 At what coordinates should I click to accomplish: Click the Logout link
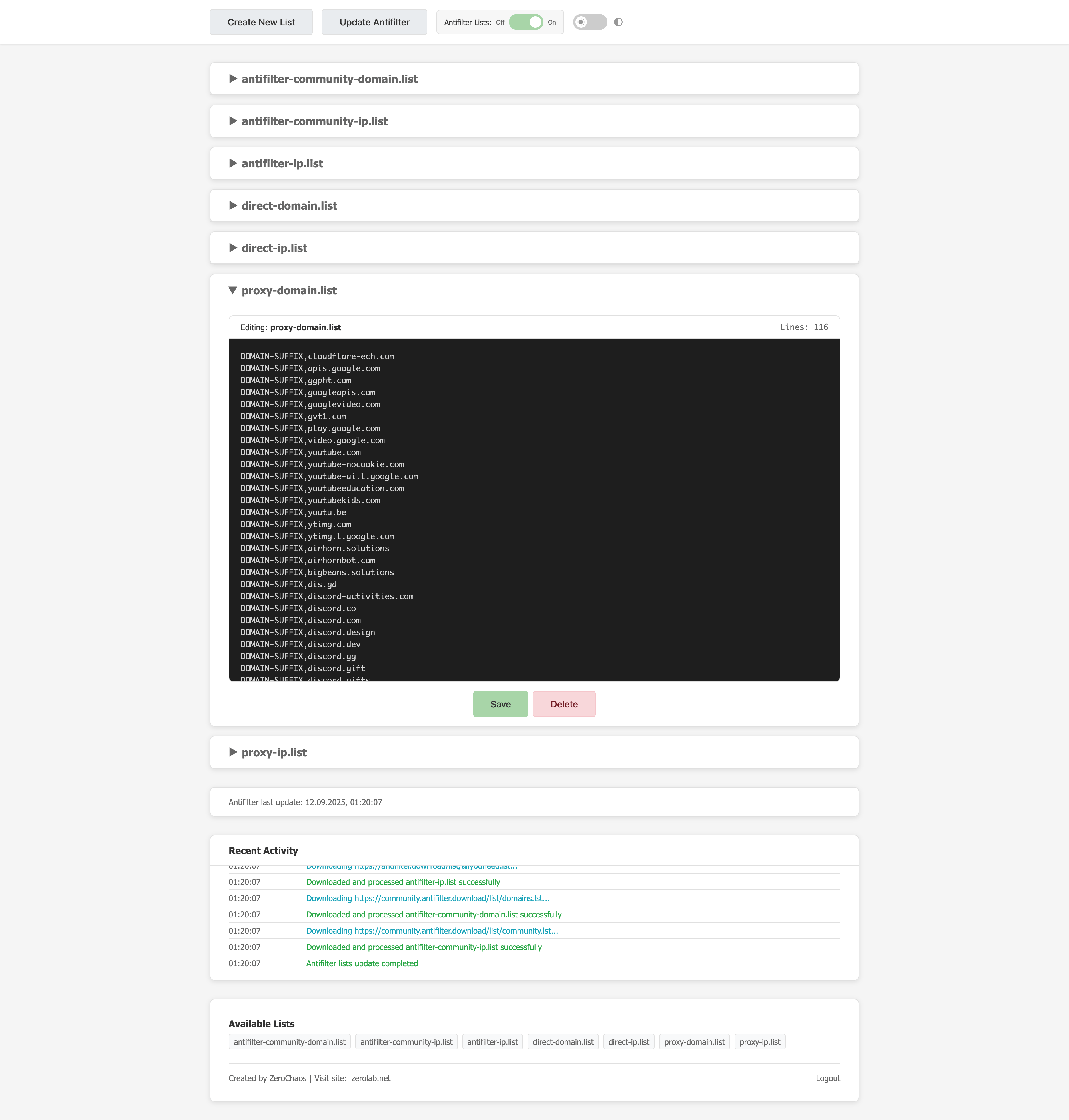827,1078
